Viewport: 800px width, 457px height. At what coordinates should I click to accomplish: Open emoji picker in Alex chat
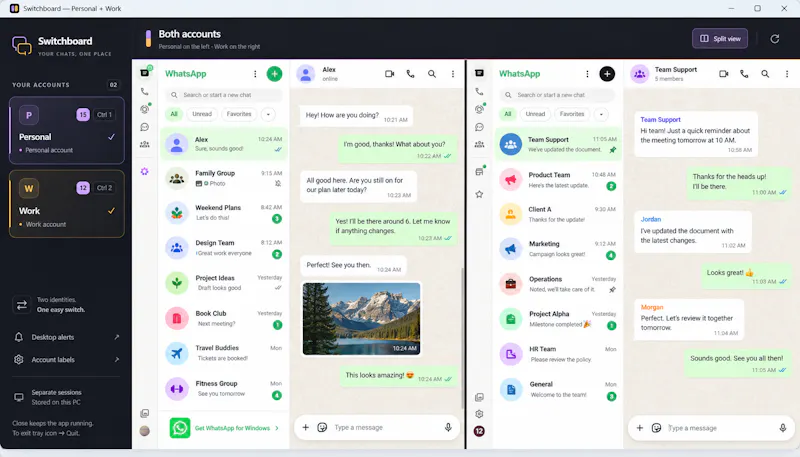(x=322, y=427)
